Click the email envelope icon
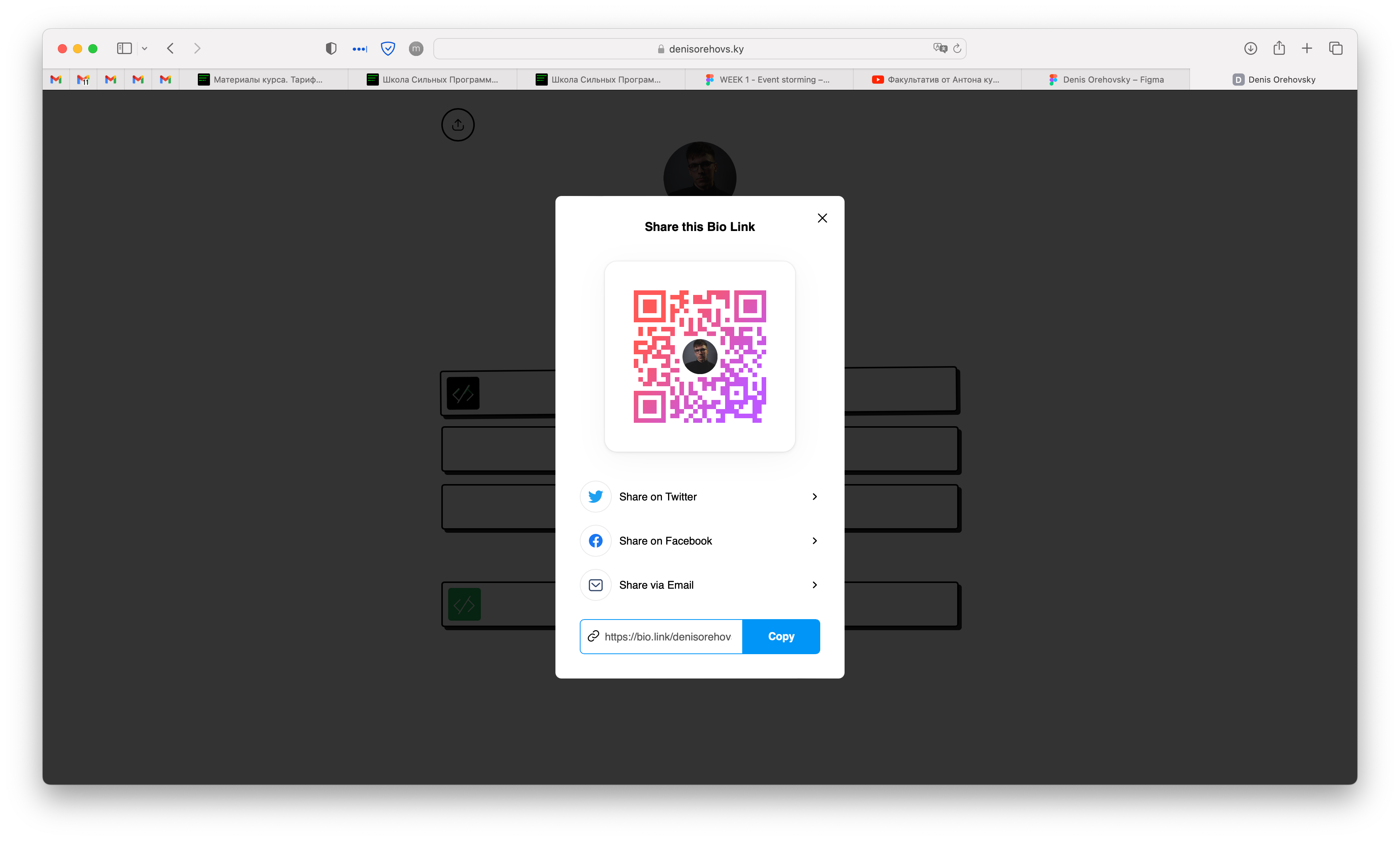Viewport: 1400px width, 841px height. pyautogui.click(x=595, y=585)
